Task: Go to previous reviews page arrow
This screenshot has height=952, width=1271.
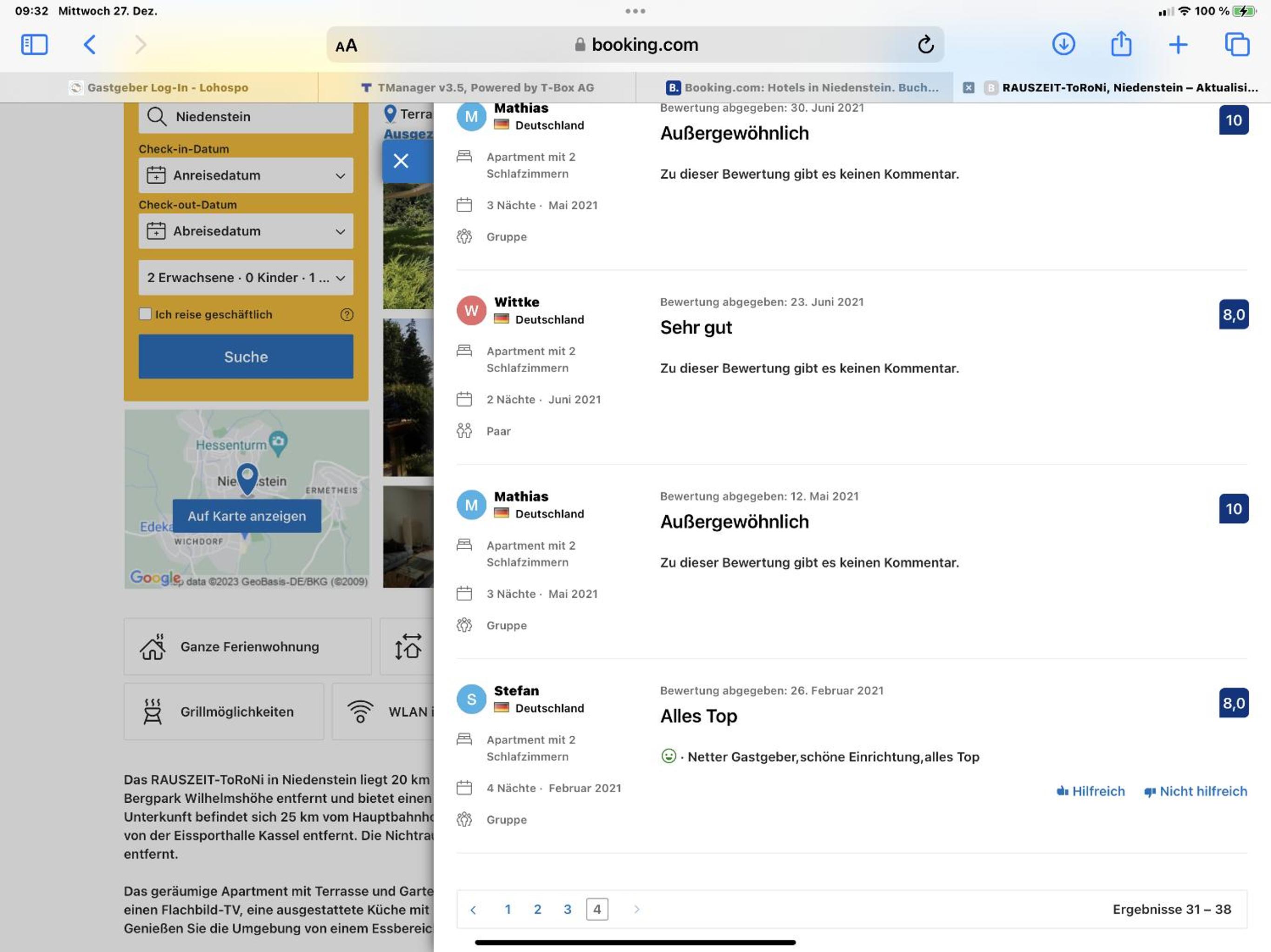Action: tap(473, 910)
